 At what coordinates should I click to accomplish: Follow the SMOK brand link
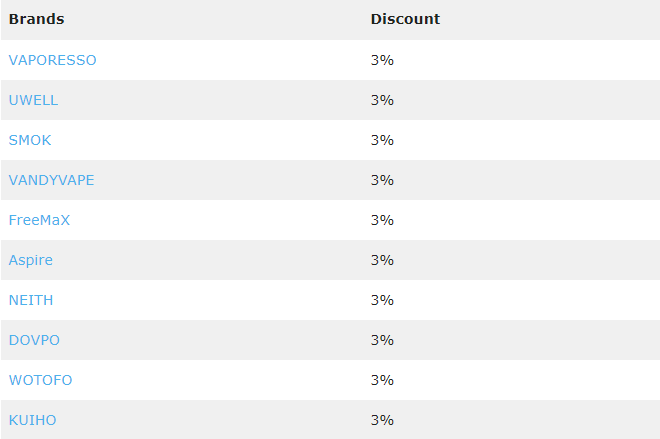click(30, 140)
